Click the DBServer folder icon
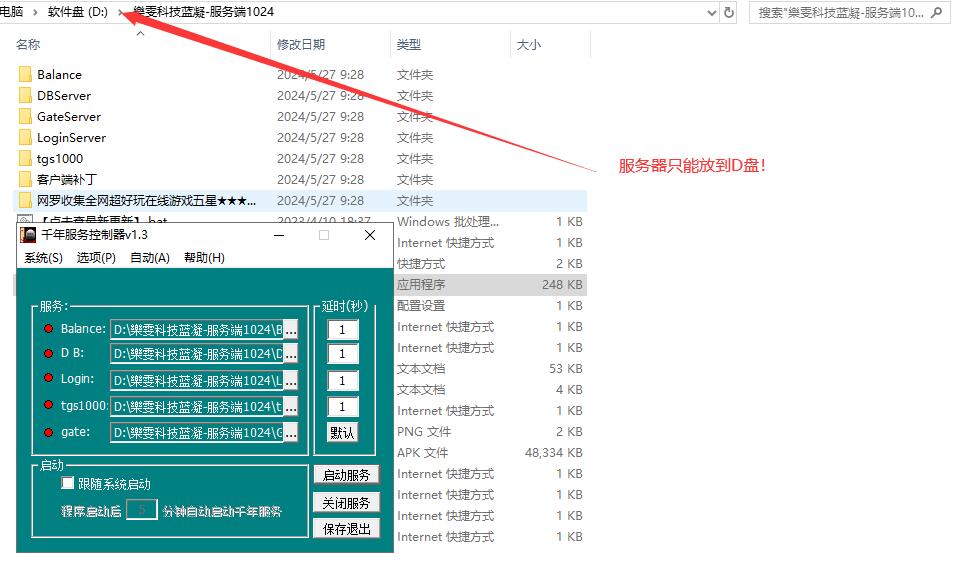 click(25, 96)
